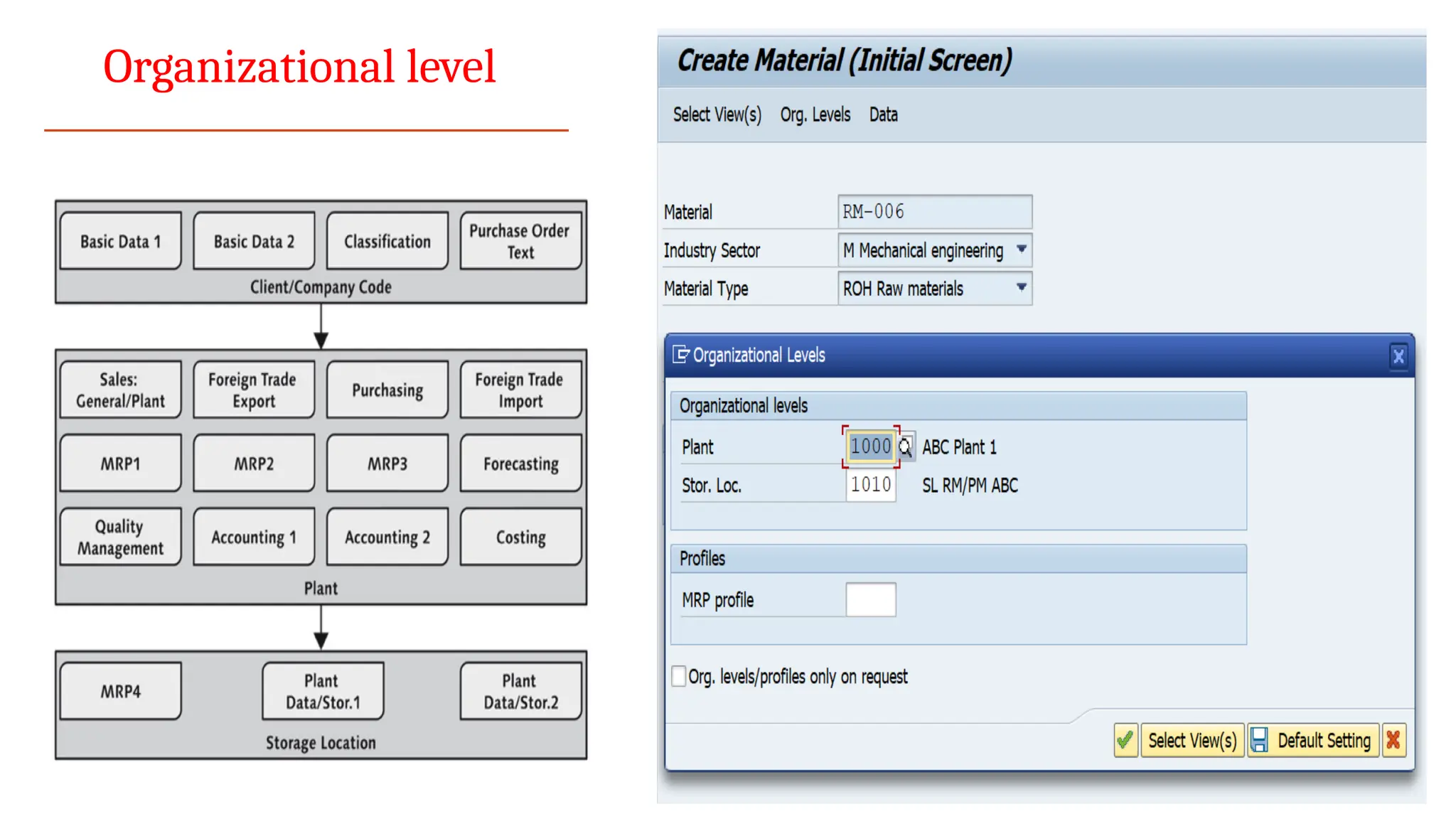
Task: Click the green checkmark continue icon
Action: coord(1125,740)
